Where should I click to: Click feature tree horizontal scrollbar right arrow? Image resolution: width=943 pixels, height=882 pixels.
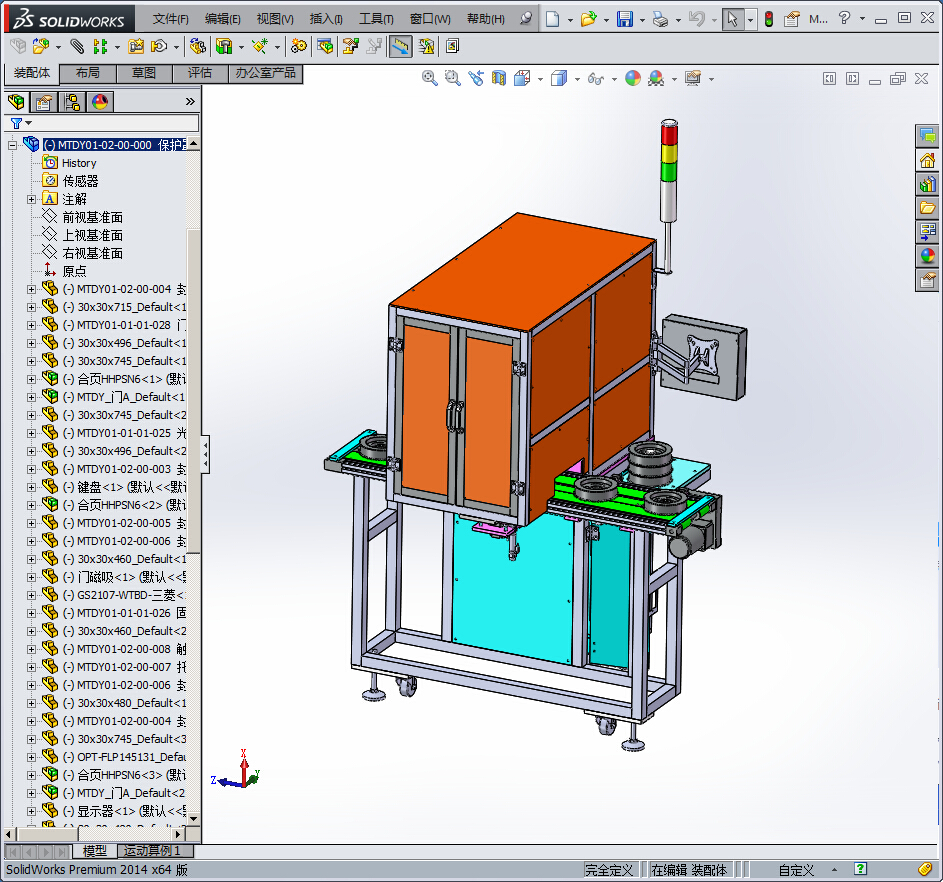click(177, 835)
